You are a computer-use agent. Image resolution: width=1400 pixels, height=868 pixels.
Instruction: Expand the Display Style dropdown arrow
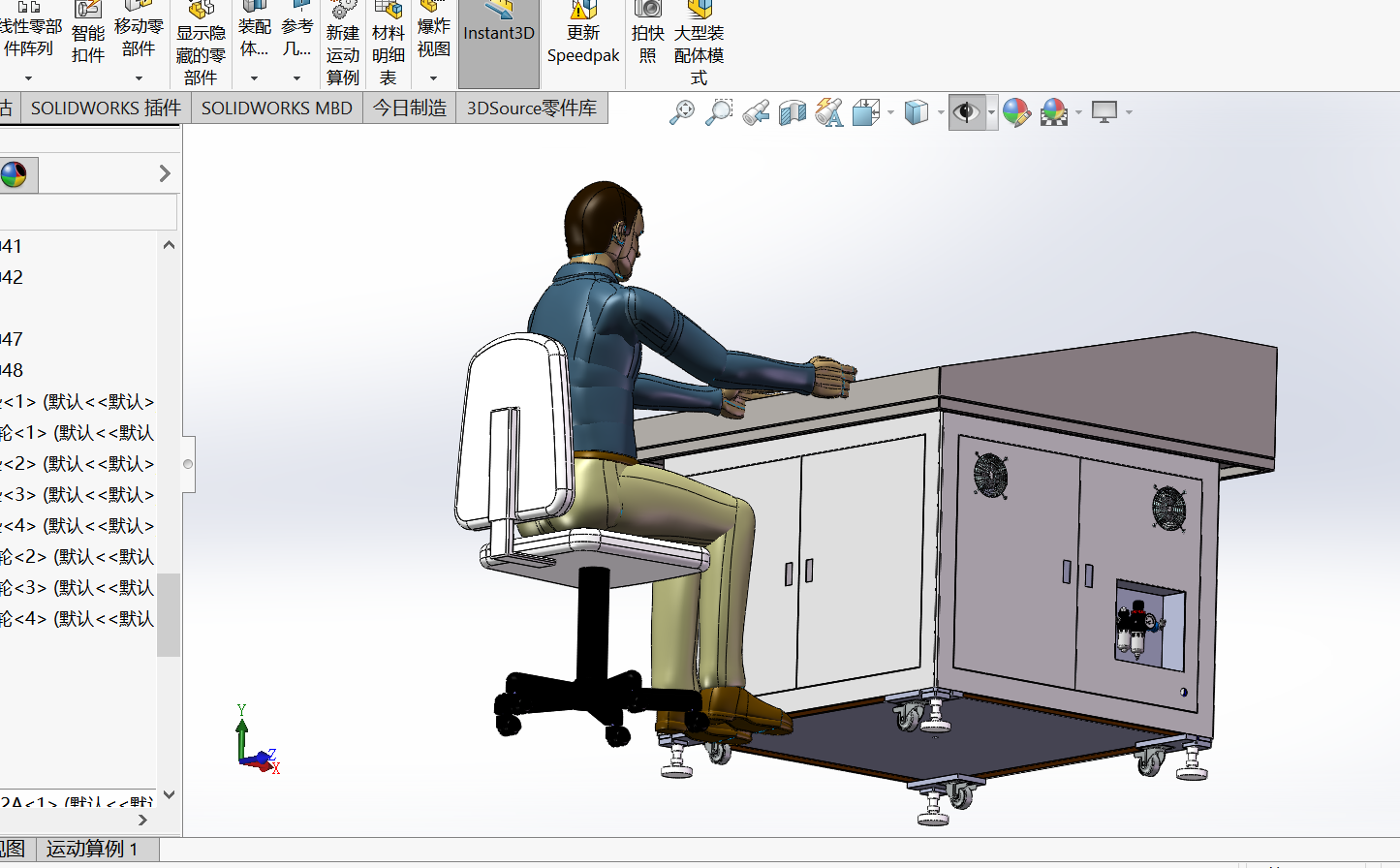click(941, 113)
